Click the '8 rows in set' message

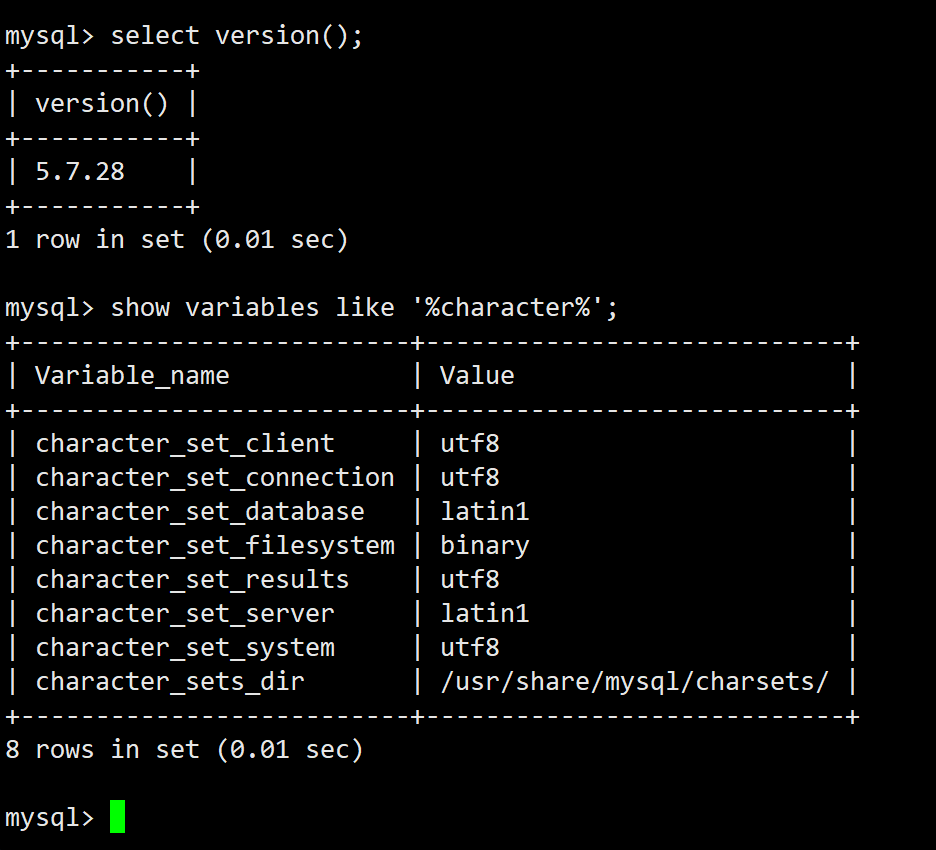183,749
